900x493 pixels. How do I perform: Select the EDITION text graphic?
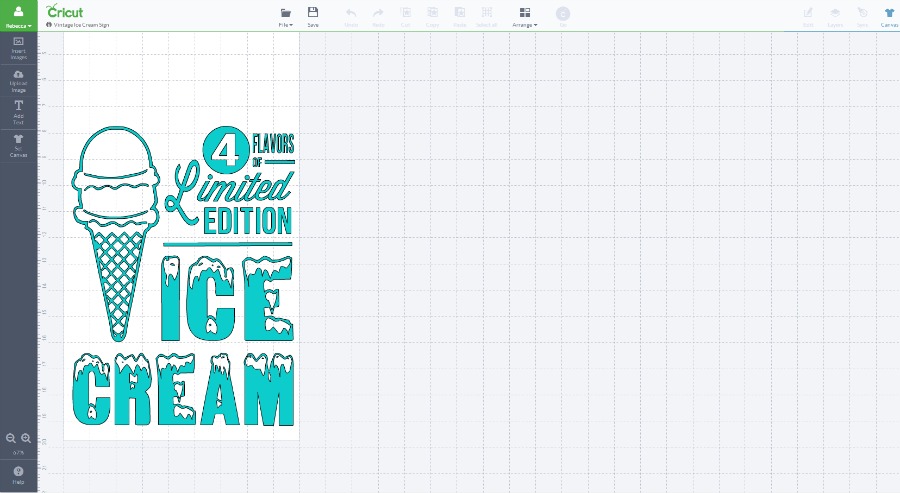coord(247,221)
